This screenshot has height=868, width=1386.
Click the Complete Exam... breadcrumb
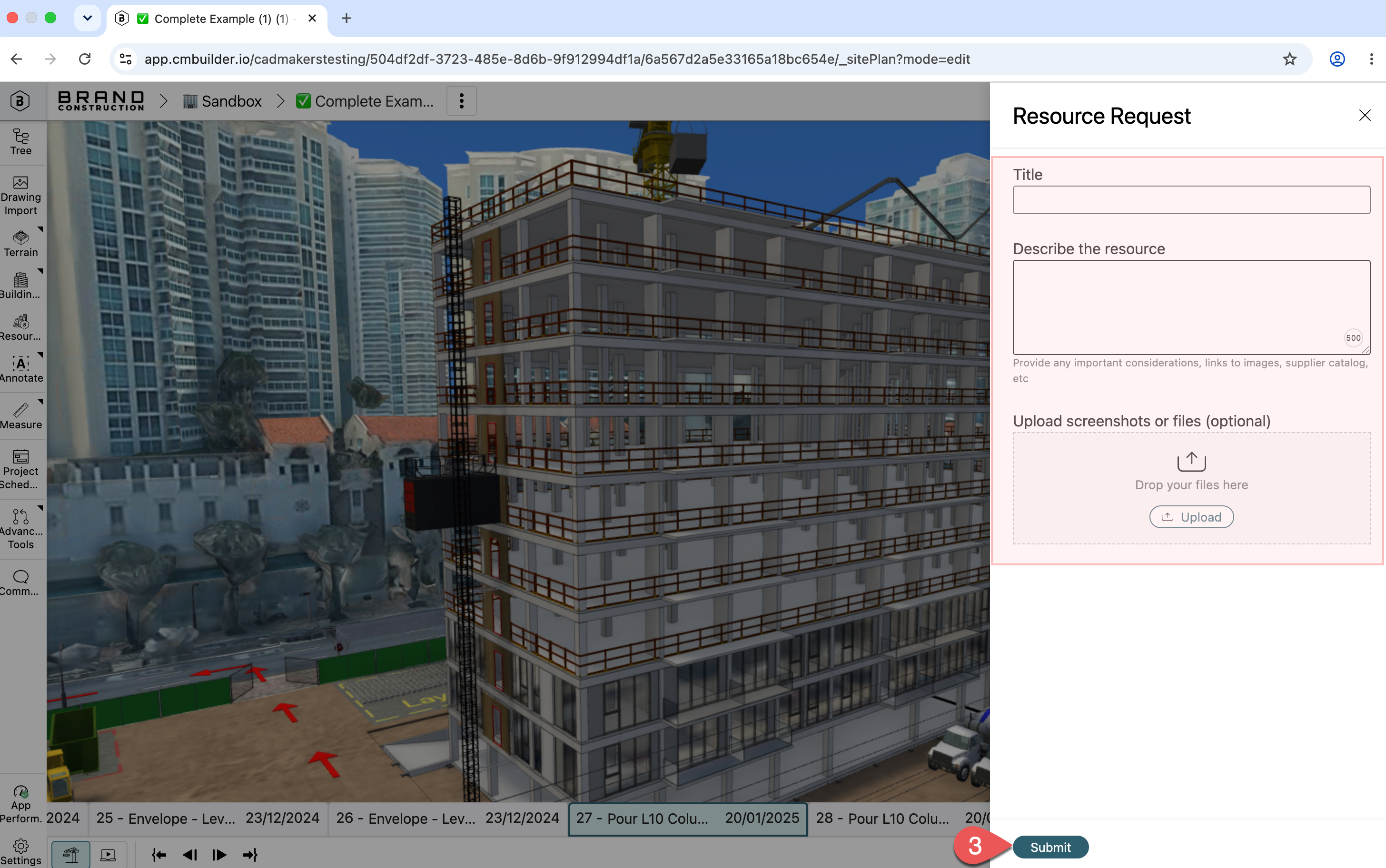coord(365,101)
